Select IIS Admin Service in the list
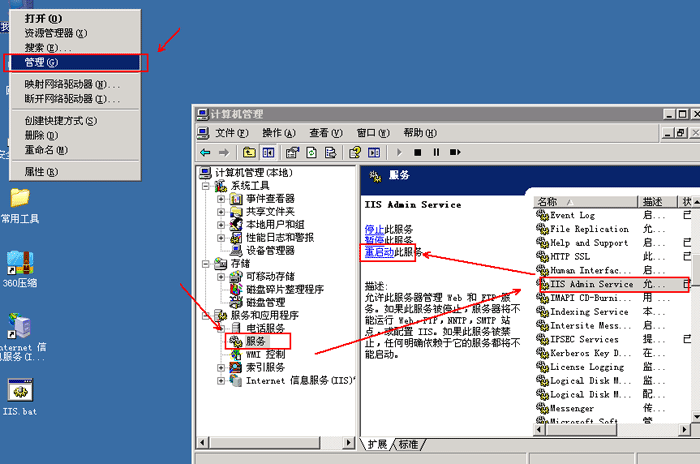This screenshot has height=464, width=700. [591, 284]
